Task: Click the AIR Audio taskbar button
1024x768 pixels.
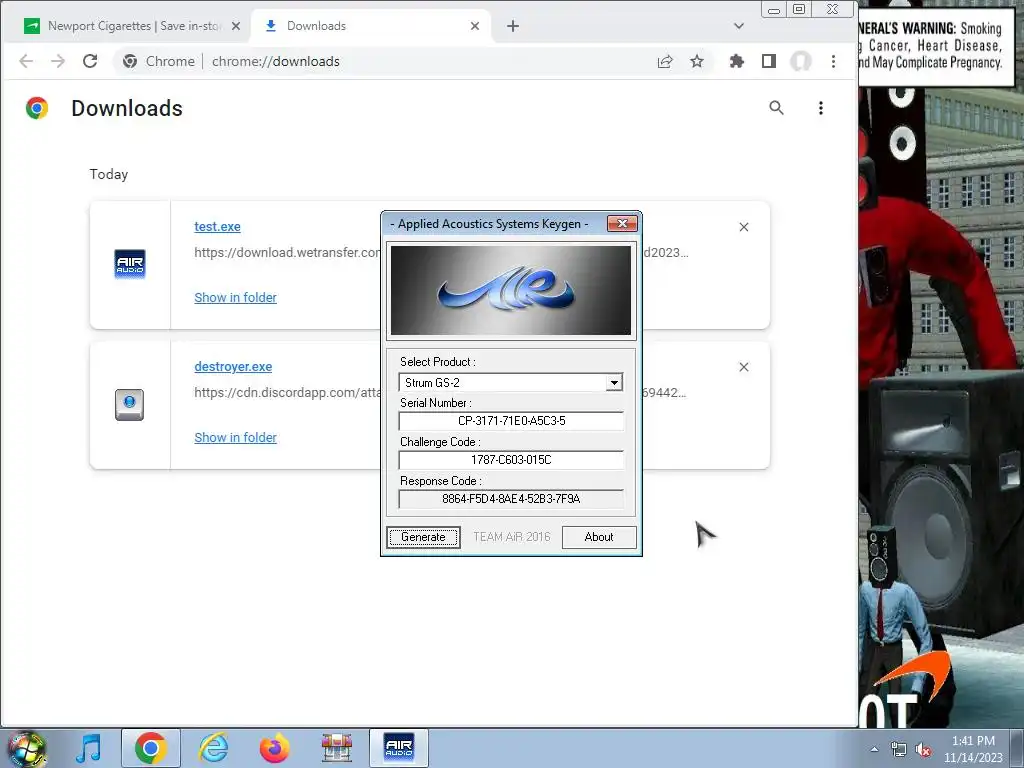Action: click(x=399, y=748)
